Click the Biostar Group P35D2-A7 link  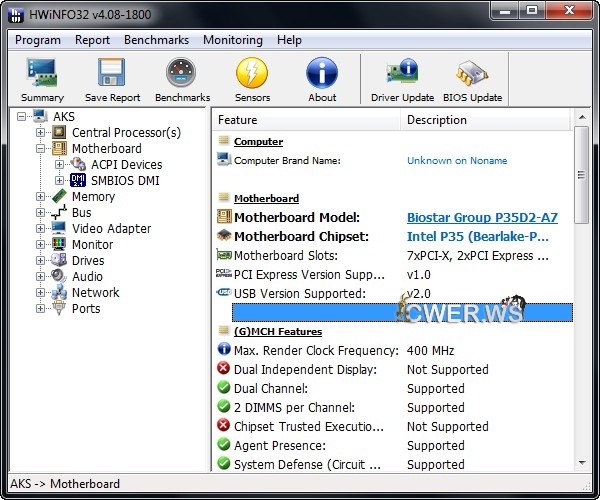[482, 218]
